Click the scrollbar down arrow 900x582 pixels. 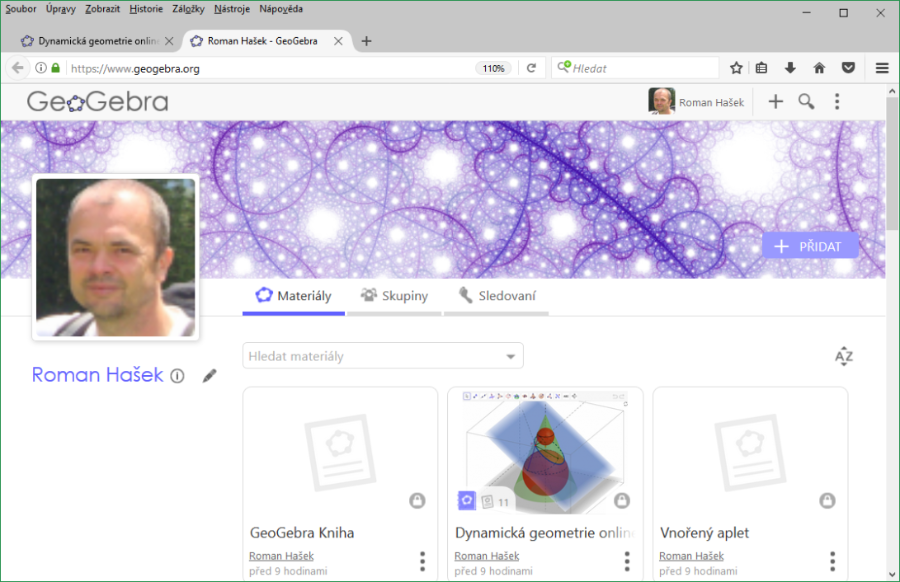[x=891, y=574]
